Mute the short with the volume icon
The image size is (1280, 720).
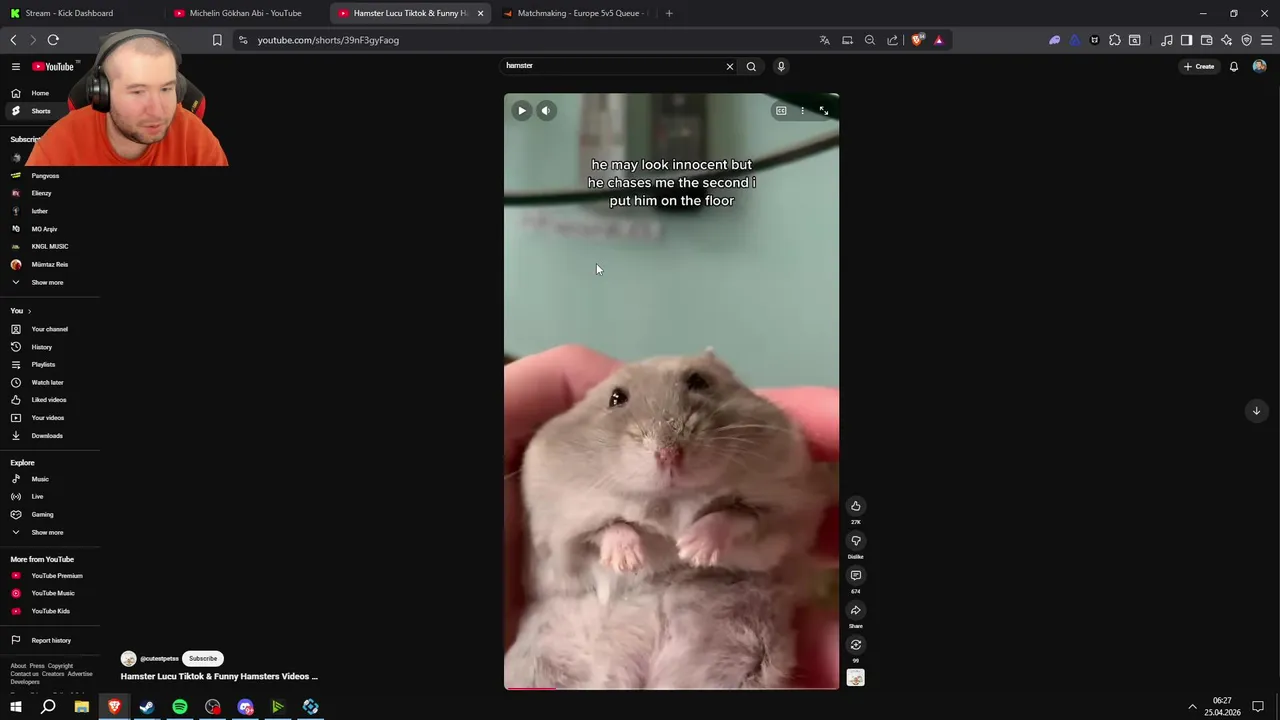click(545, 111)
